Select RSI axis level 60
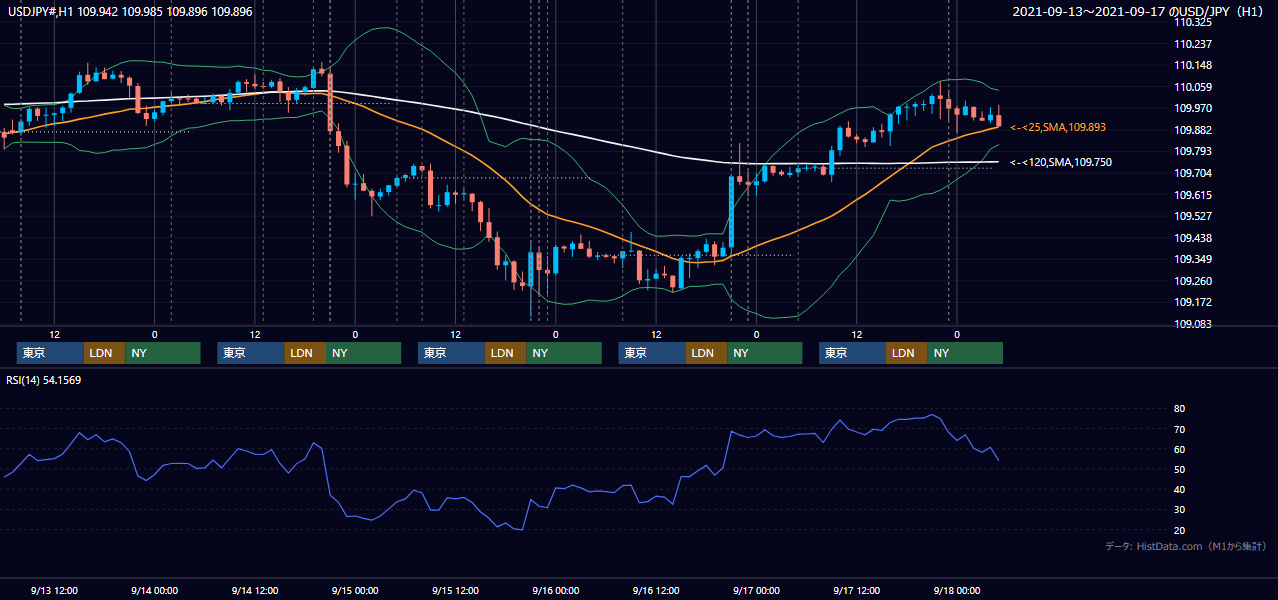This screenshot has height=600, width=1278. tap(1180, 449)
